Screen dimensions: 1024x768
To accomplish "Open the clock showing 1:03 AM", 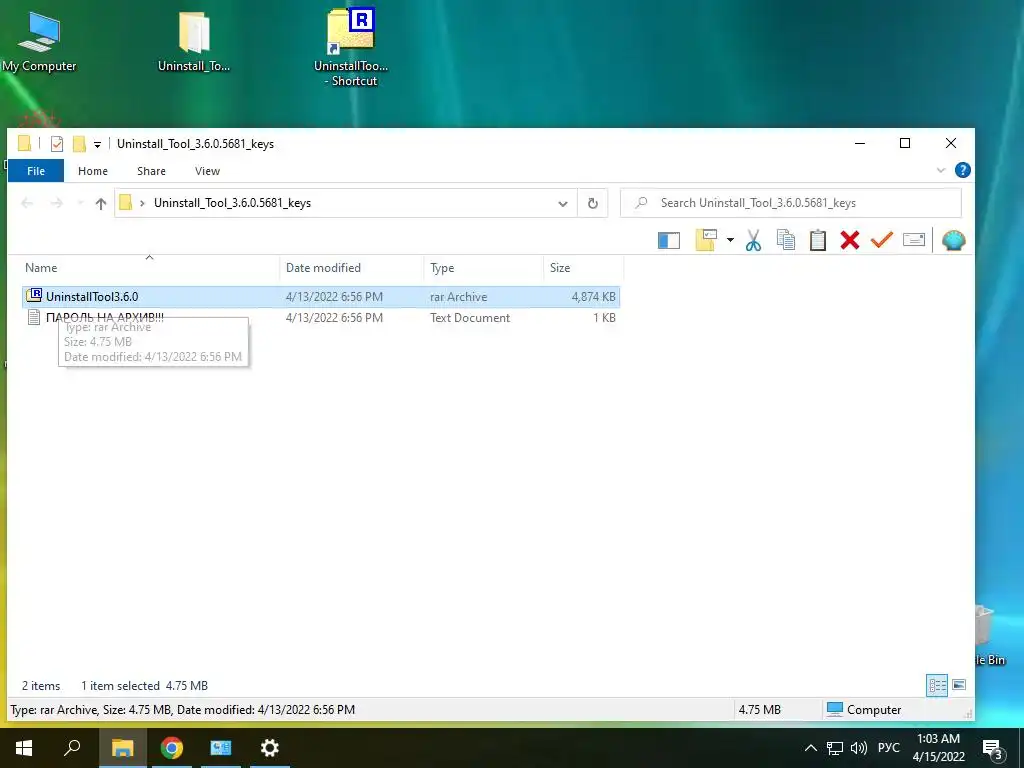I will [x=938, y=748].
